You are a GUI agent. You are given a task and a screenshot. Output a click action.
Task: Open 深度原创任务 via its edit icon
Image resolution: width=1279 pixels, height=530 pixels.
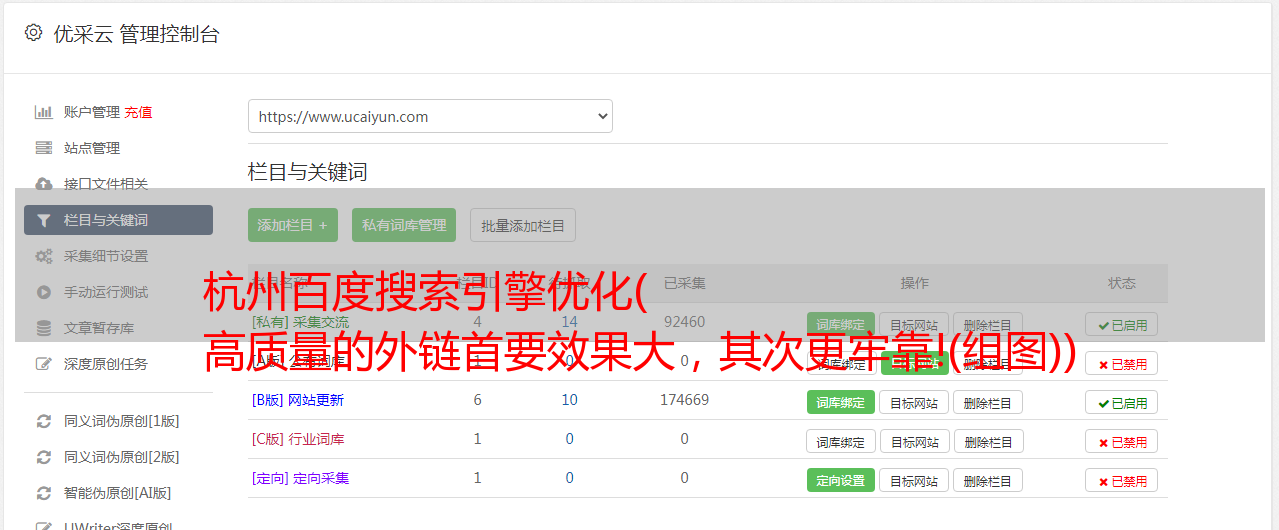coord(44,364)
